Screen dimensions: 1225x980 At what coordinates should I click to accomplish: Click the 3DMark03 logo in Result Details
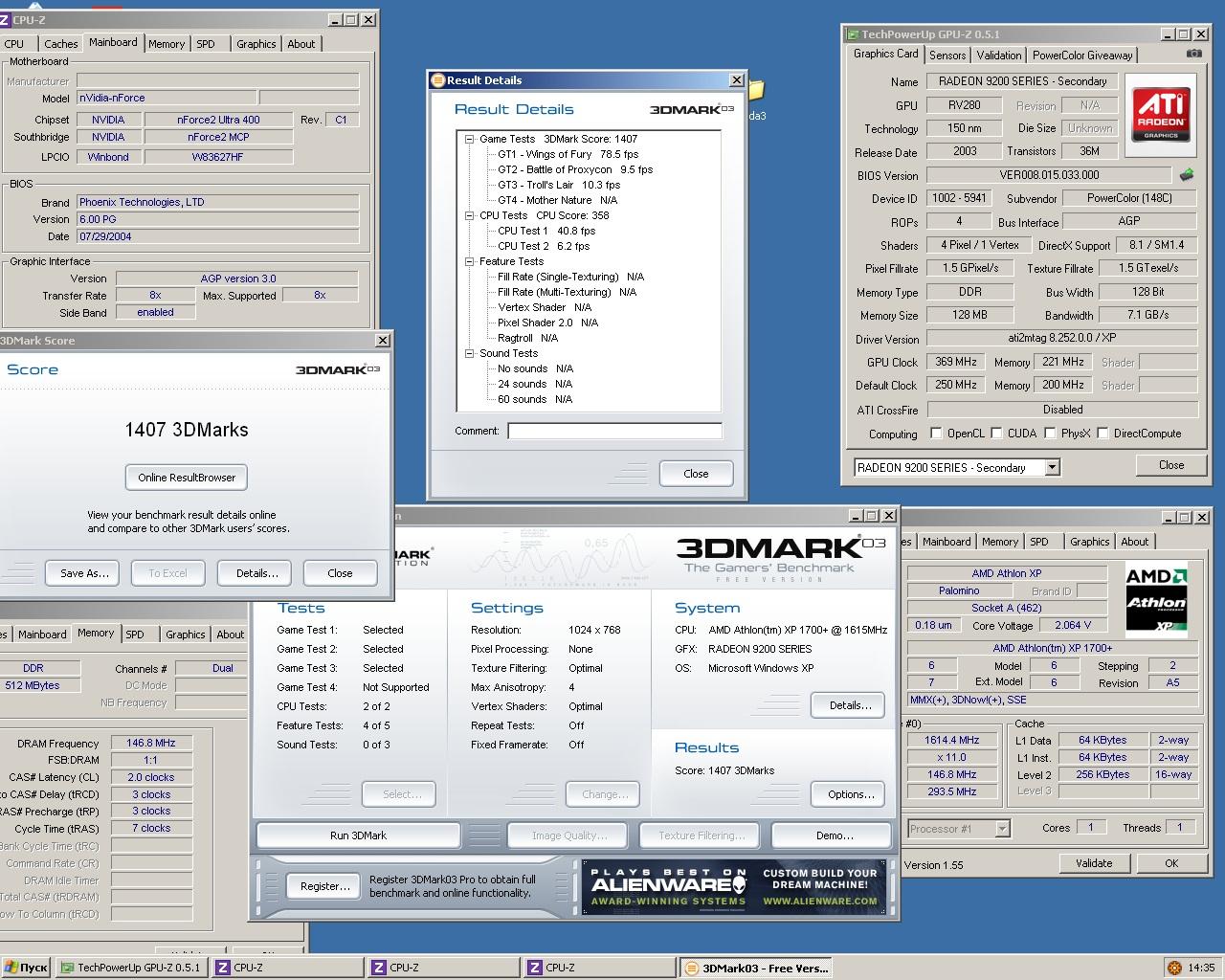[692, 109]
